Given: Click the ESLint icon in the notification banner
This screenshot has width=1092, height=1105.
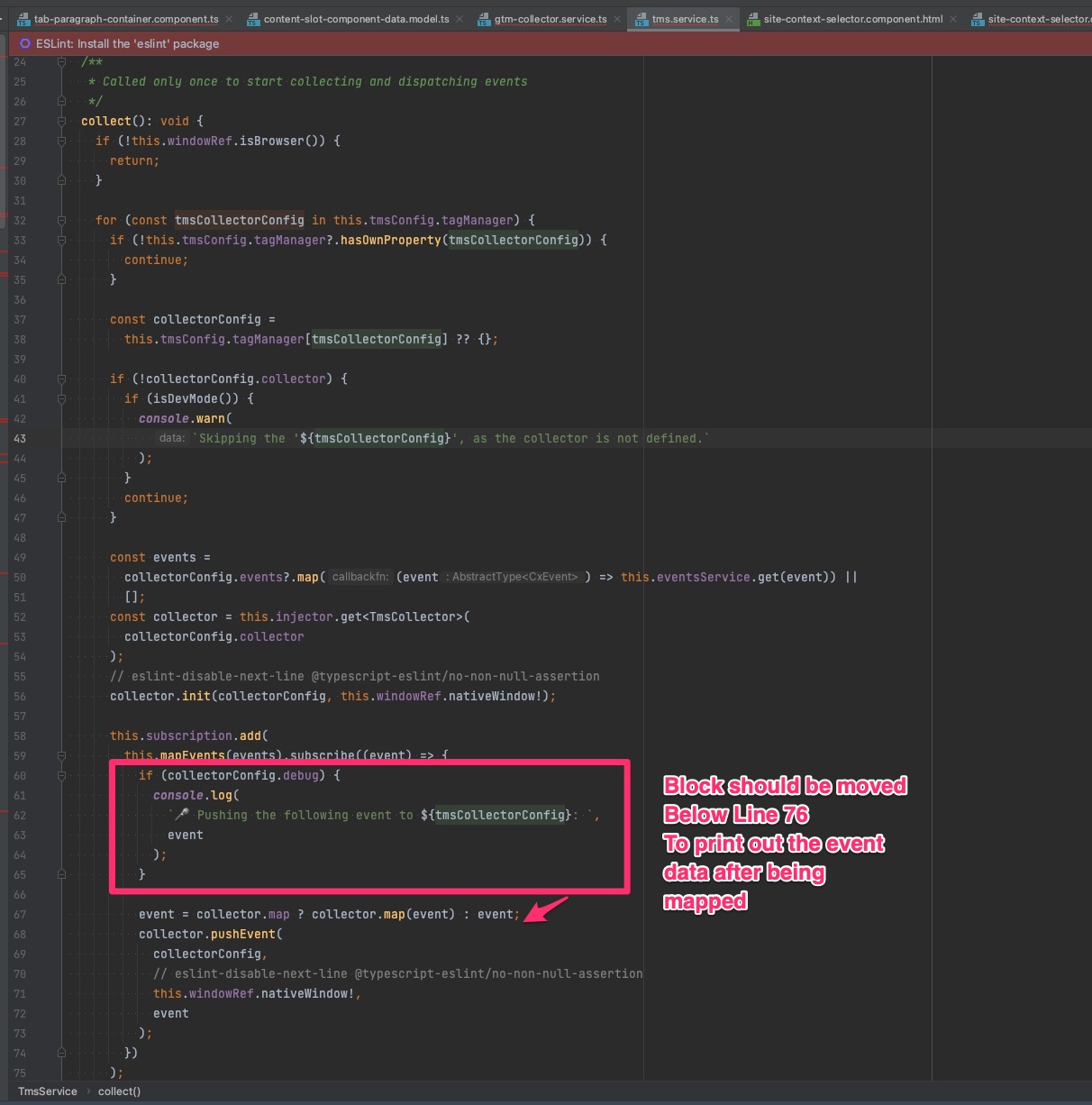Looking at the screenshot, I should pos(23,42).
